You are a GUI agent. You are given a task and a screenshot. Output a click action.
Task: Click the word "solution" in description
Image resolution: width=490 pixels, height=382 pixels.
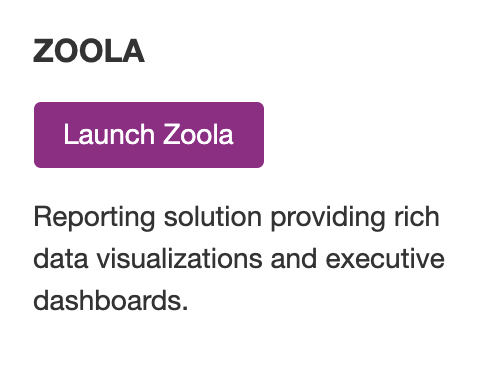coord(213,217)
